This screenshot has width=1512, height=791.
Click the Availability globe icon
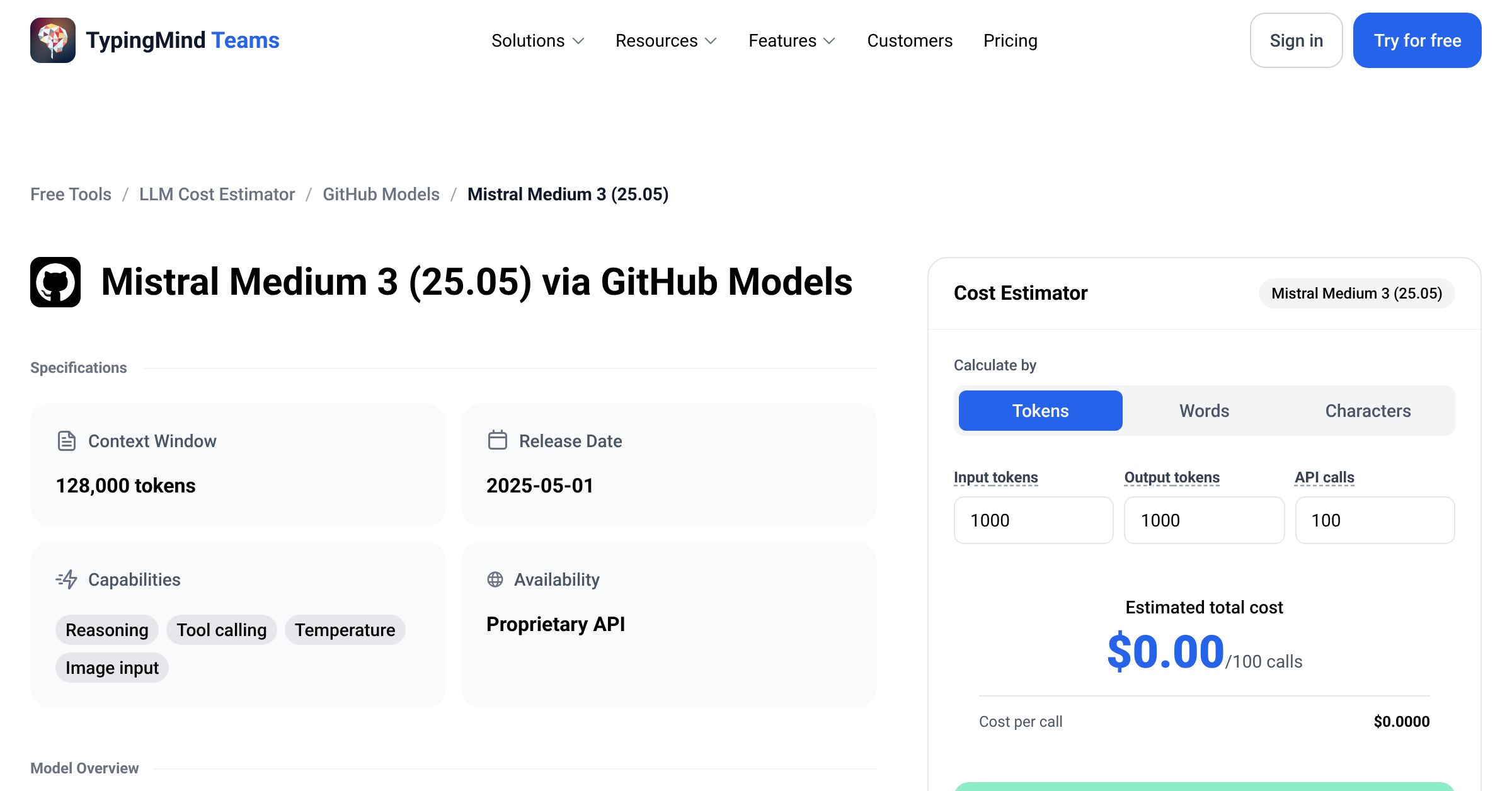pos(495,579)
